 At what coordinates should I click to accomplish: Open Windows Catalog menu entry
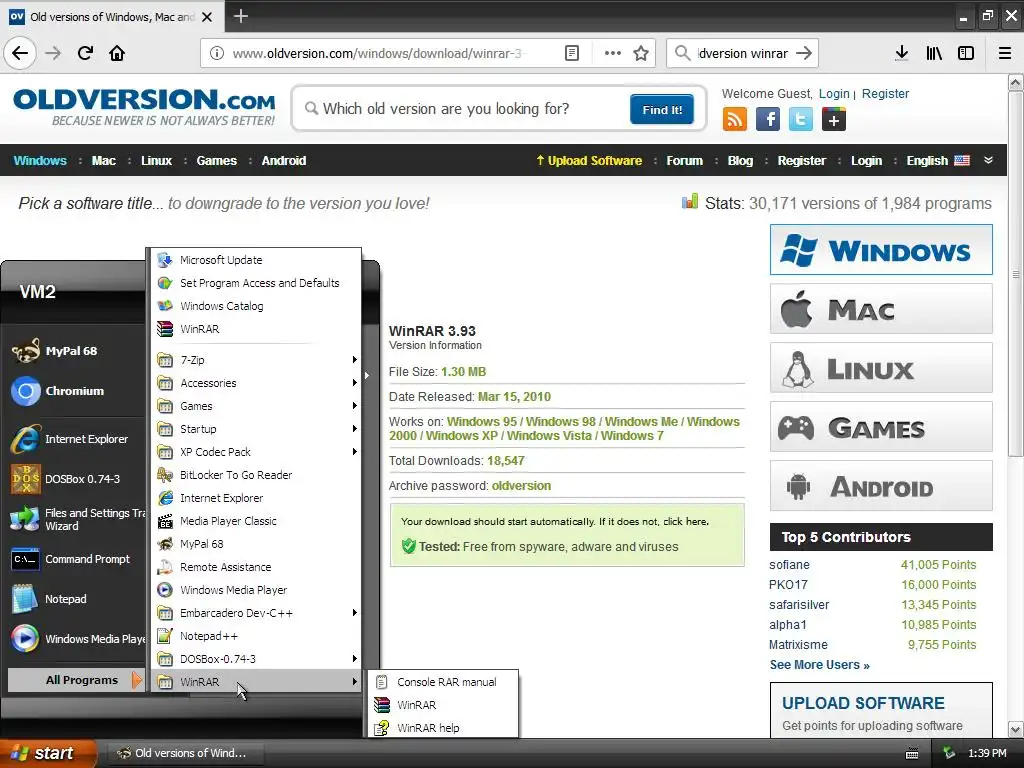click(x=257, y=306)
